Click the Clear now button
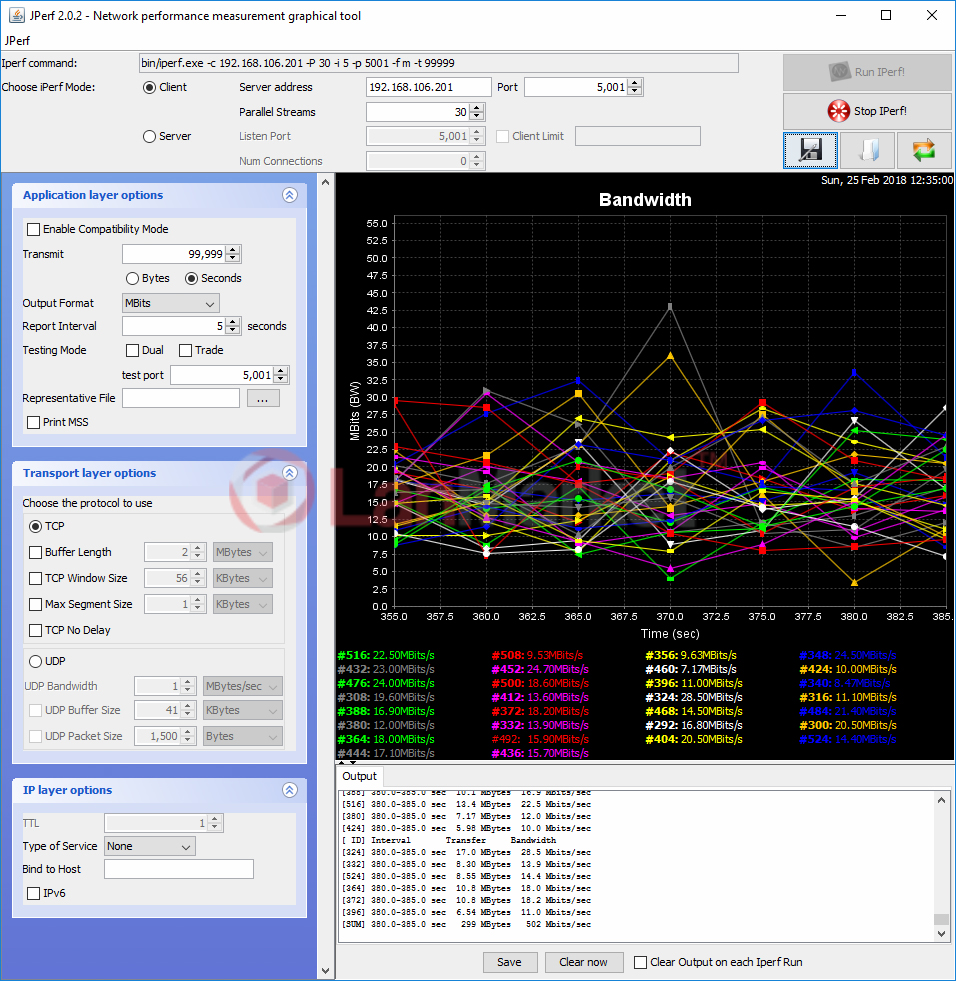This screenshot has width=956, height=981. (583, 962)
